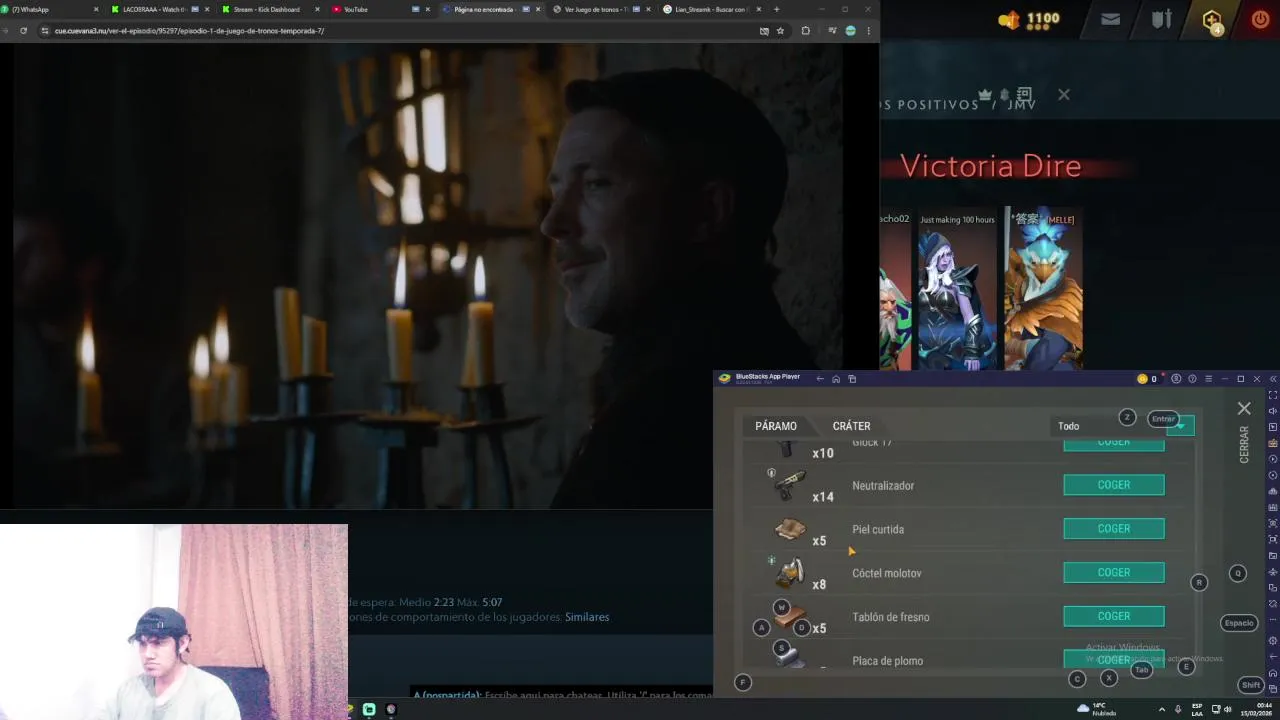Click the BlueStacks coin balance icon
The image size is (1280, 720).
coord(1142,379)
